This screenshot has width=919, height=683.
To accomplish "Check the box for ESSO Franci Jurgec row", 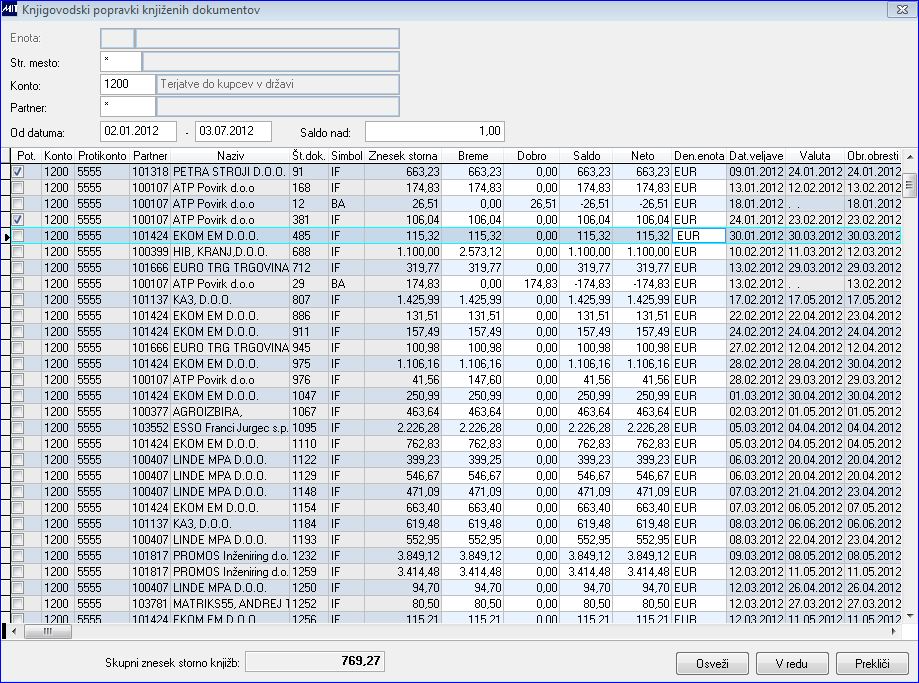I will 20,426.
